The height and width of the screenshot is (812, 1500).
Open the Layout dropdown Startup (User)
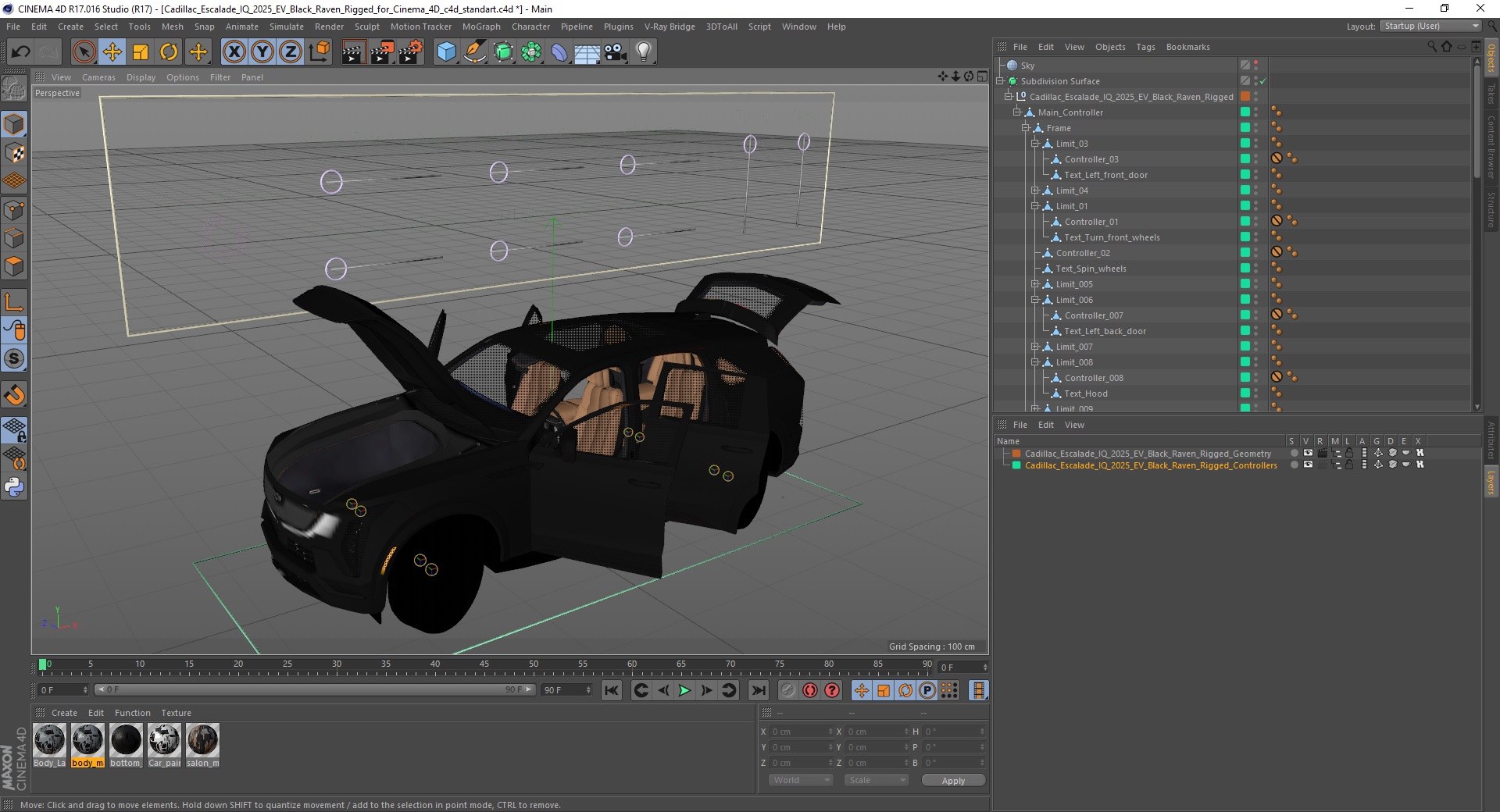point(1430,26)
